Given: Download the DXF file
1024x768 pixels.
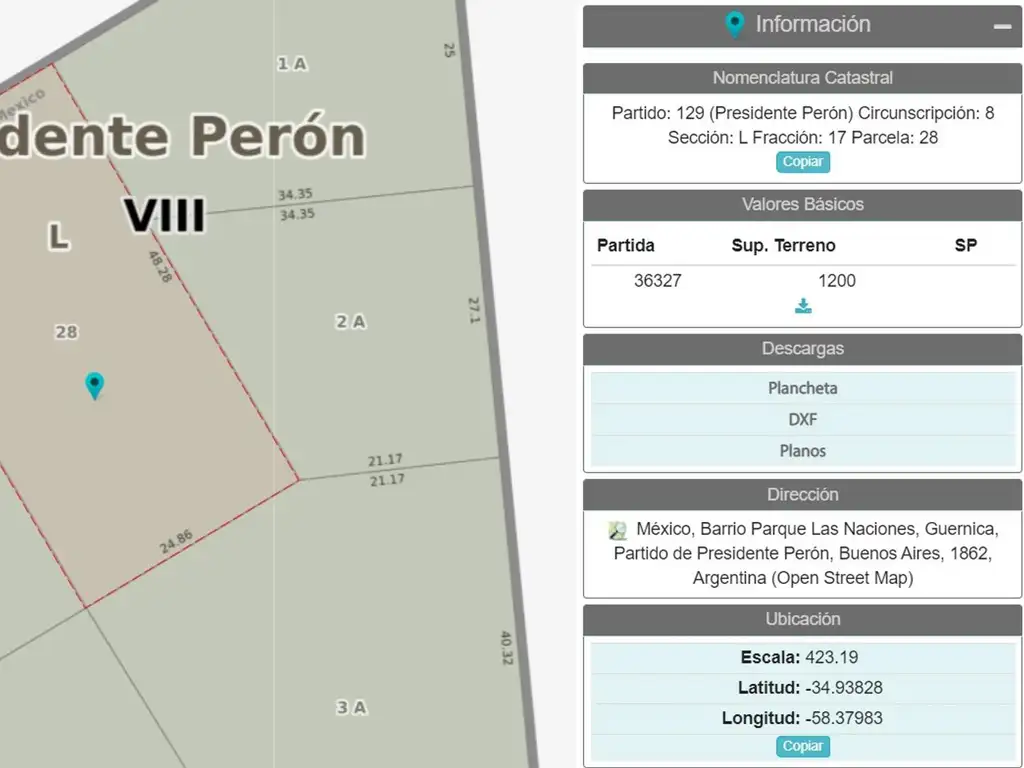Looking at the screenshot, I should click(x=802, y=419).
